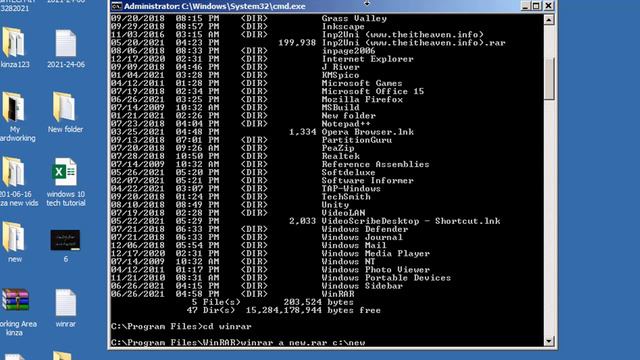The width and height of the screenshot is (640, 360).
Task: Open the kinza123 folder on desktop
Action: (x=14, y=47)
